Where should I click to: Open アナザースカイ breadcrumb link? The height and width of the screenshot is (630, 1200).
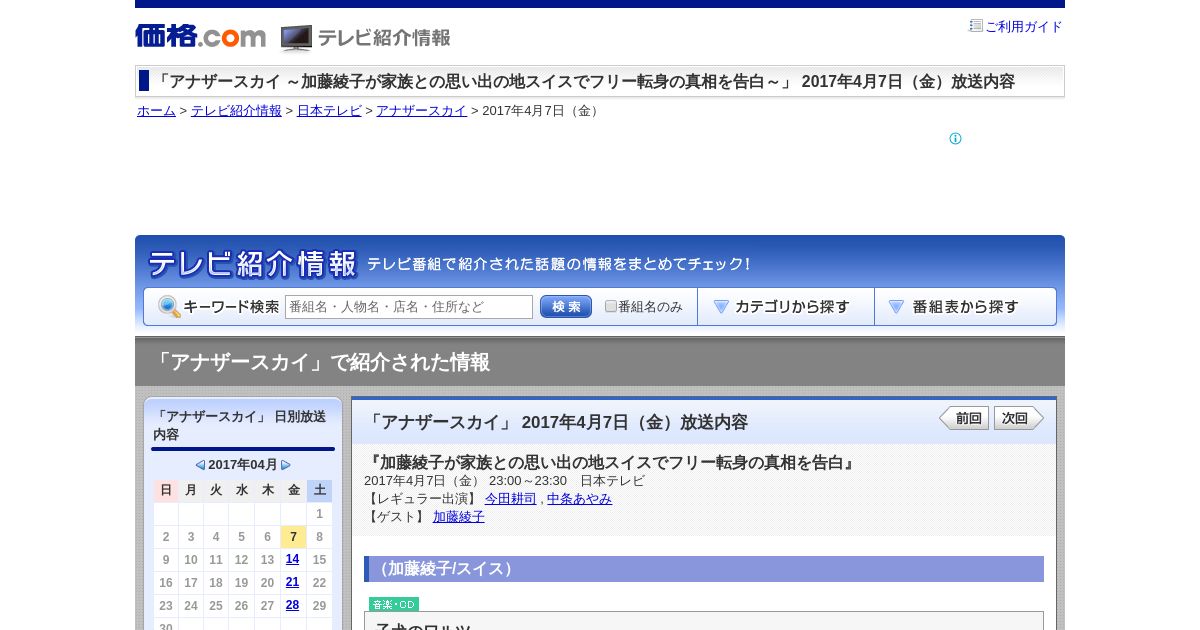(x=421, y=111)
